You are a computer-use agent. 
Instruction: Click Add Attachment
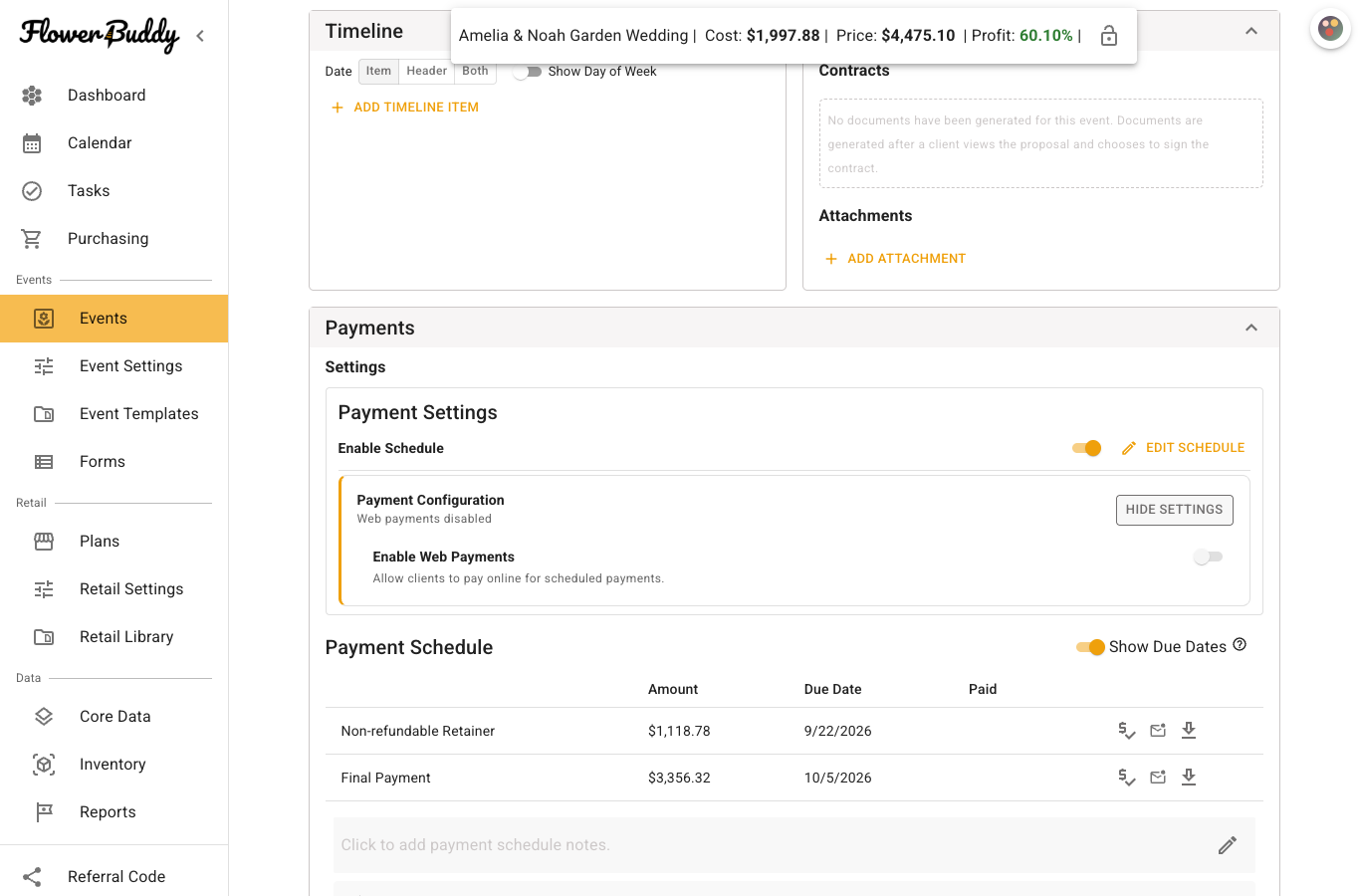[896, 259]
